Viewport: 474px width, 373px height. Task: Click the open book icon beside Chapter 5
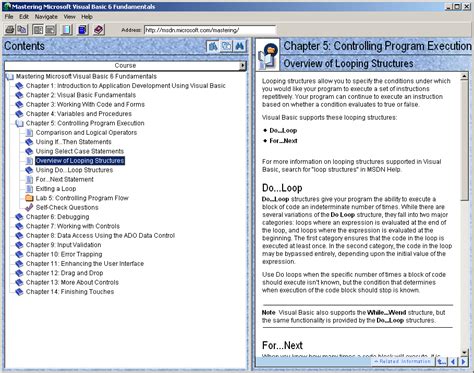(19, 123)
